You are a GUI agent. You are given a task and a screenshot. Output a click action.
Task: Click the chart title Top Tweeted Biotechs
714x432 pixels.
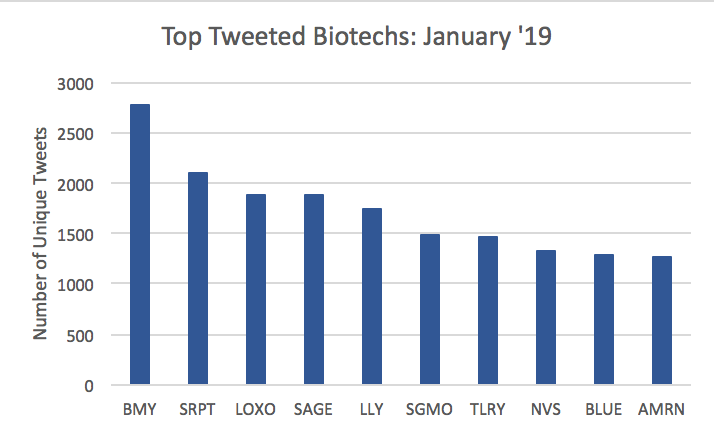(357, 36)
